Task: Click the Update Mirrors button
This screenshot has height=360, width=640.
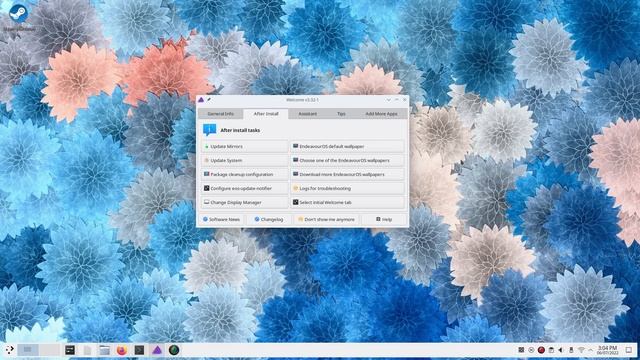Action: pos(244,146)
